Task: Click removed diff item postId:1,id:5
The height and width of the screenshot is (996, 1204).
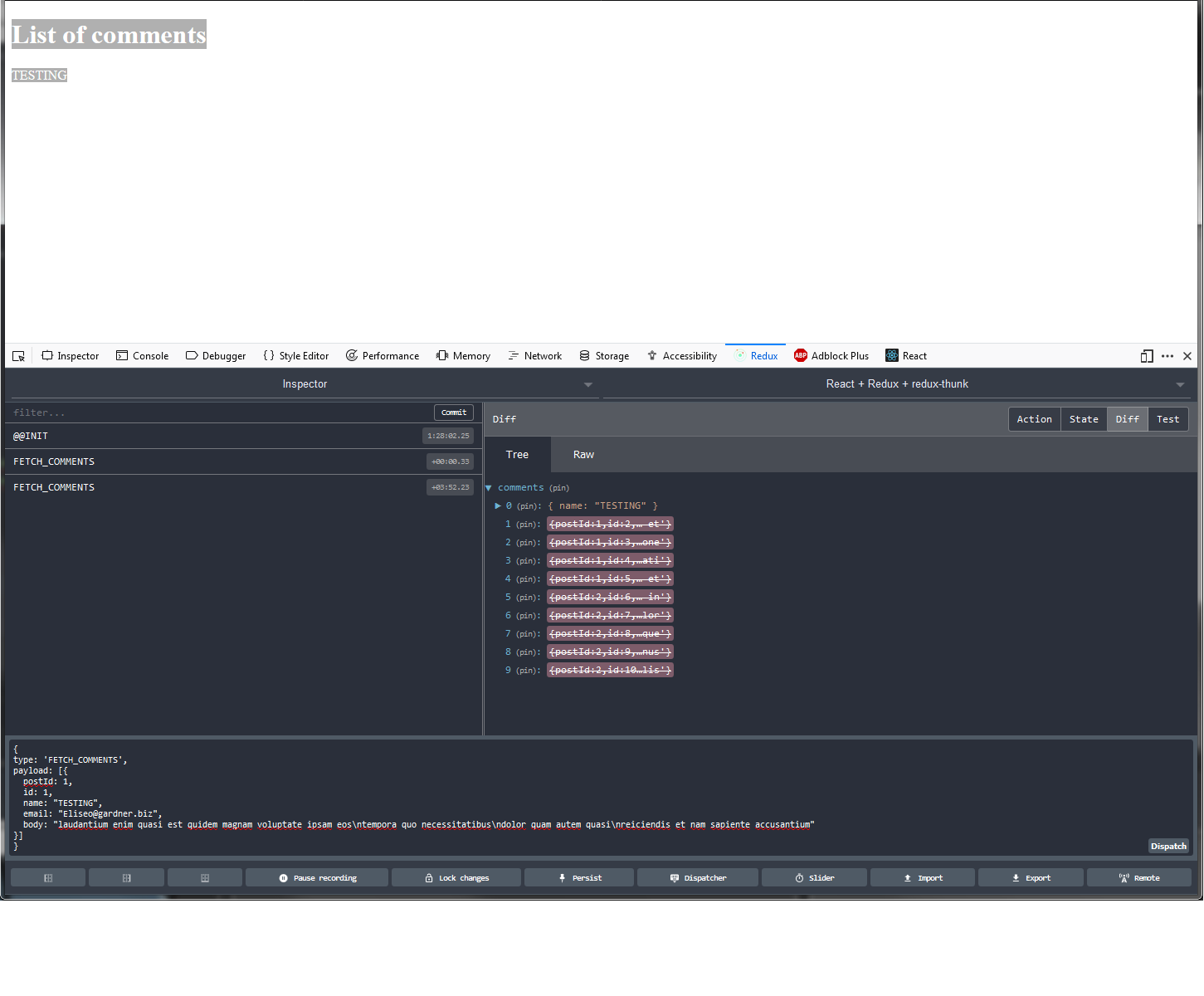Action: click(610, 579)
